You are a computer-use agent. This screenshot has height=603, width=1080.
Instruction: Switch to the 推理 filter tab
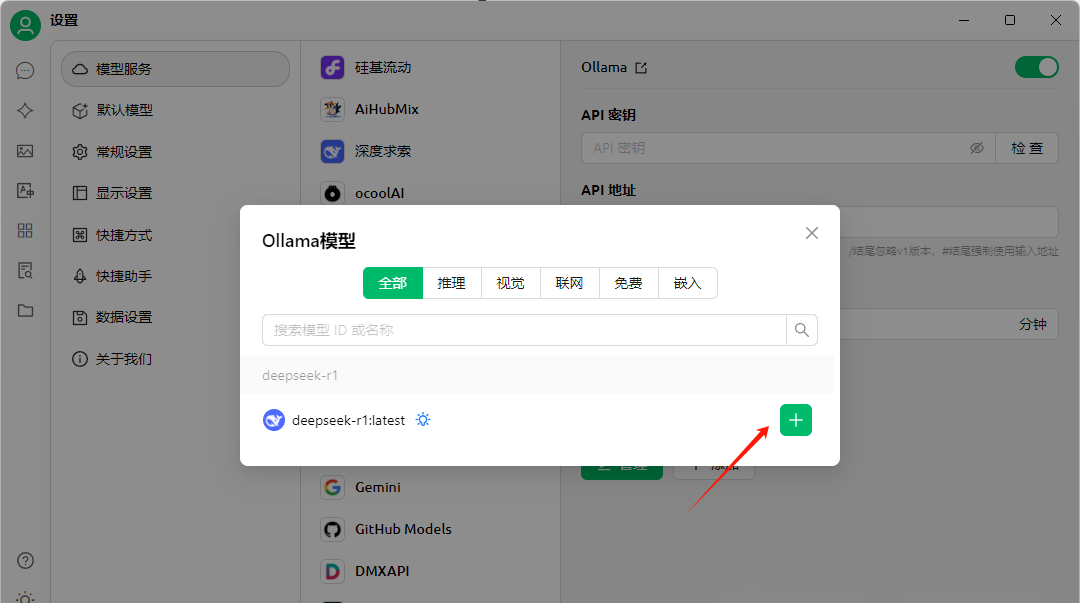click(x=452, y=283)
